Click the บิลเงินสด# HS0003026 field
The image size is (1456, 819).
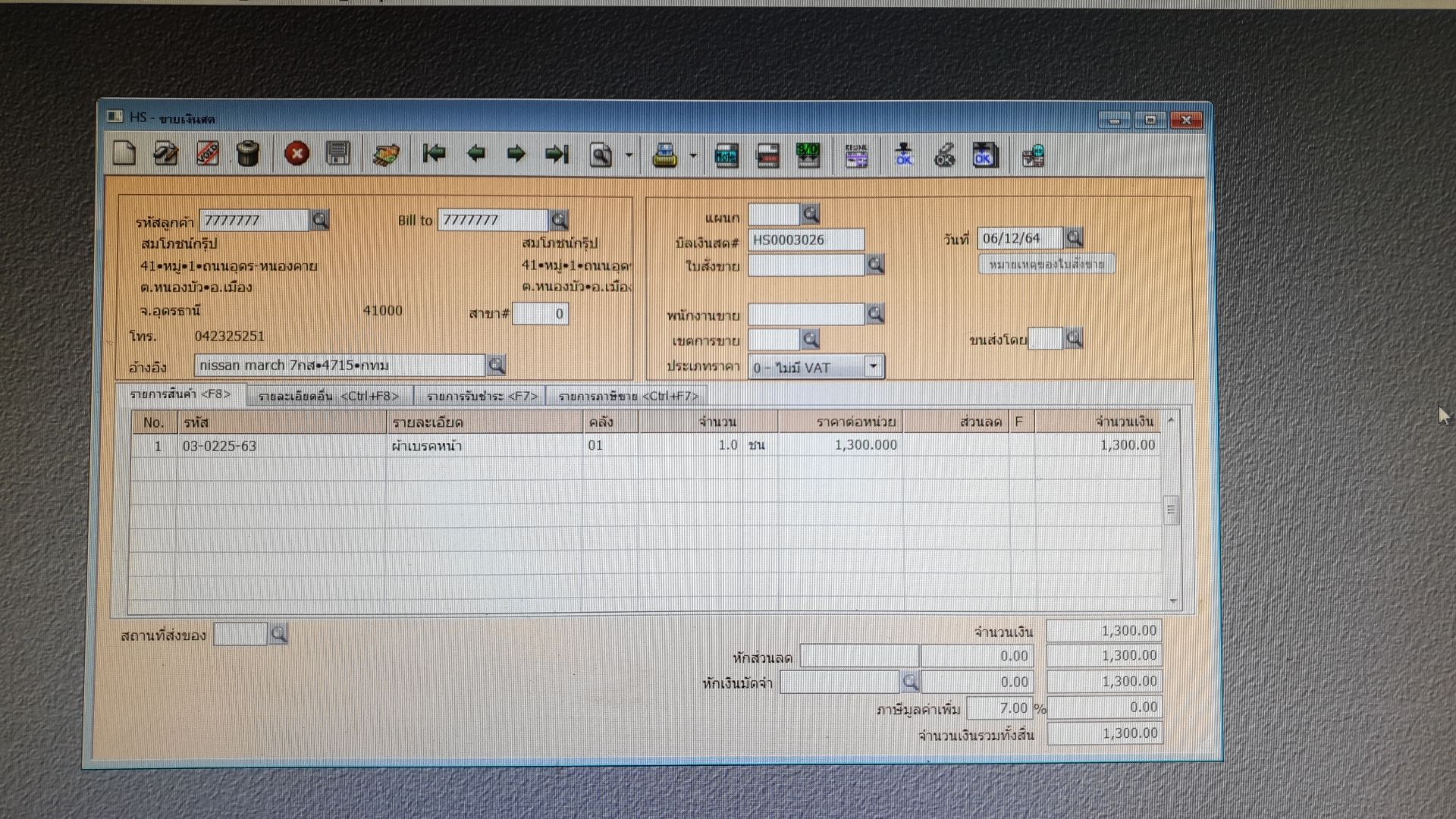point(806,240)
